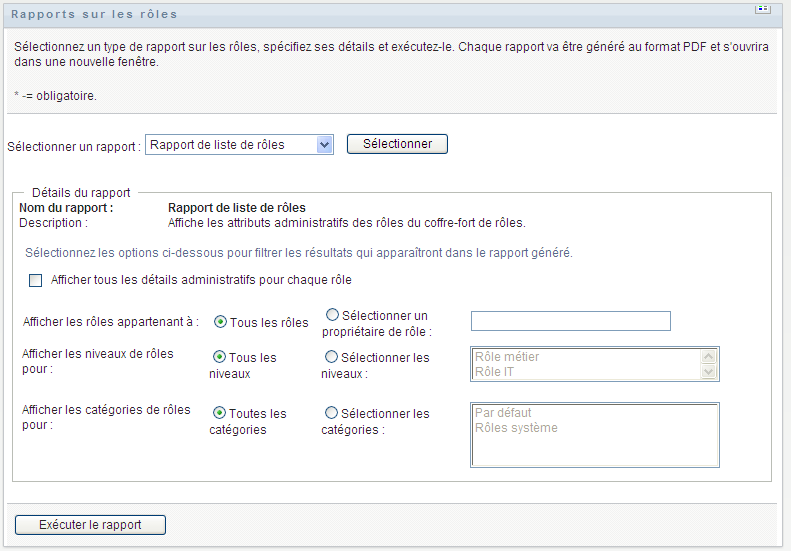Click the levels list scroll down arrow
This screenshot has width=791, height=551.
(x=709, y=372)
